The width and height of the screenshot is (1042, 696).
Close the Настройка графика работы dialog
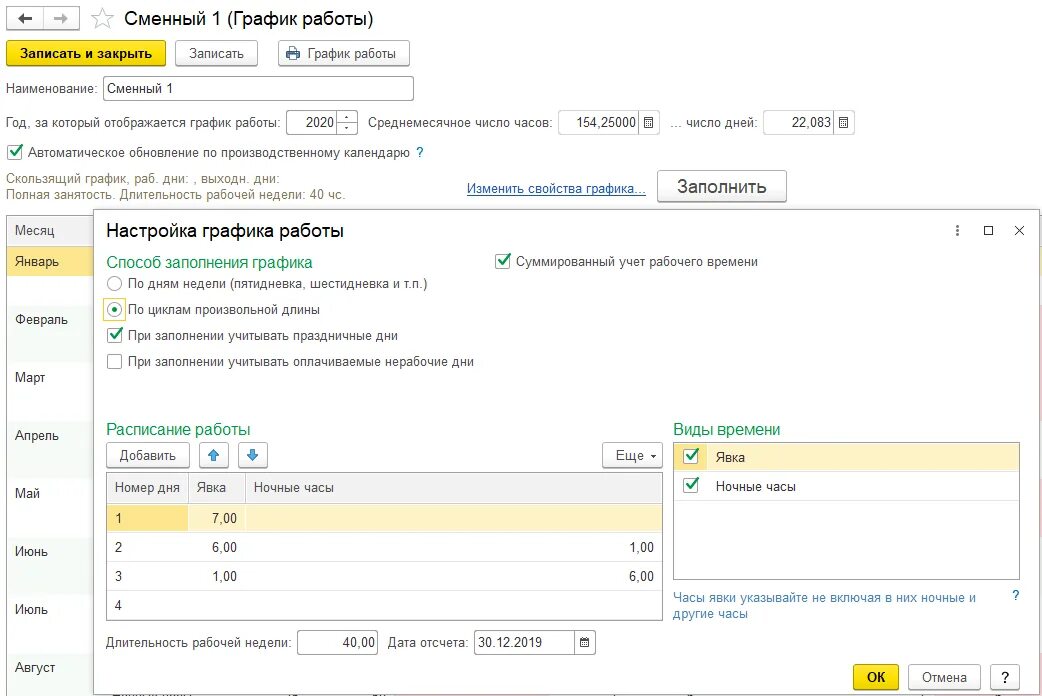pos(1019,231)
